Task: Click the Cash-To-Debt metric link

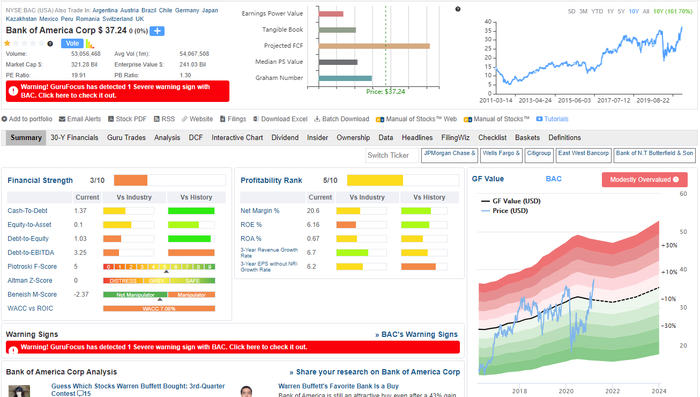Action: click(x=27, y=211)
